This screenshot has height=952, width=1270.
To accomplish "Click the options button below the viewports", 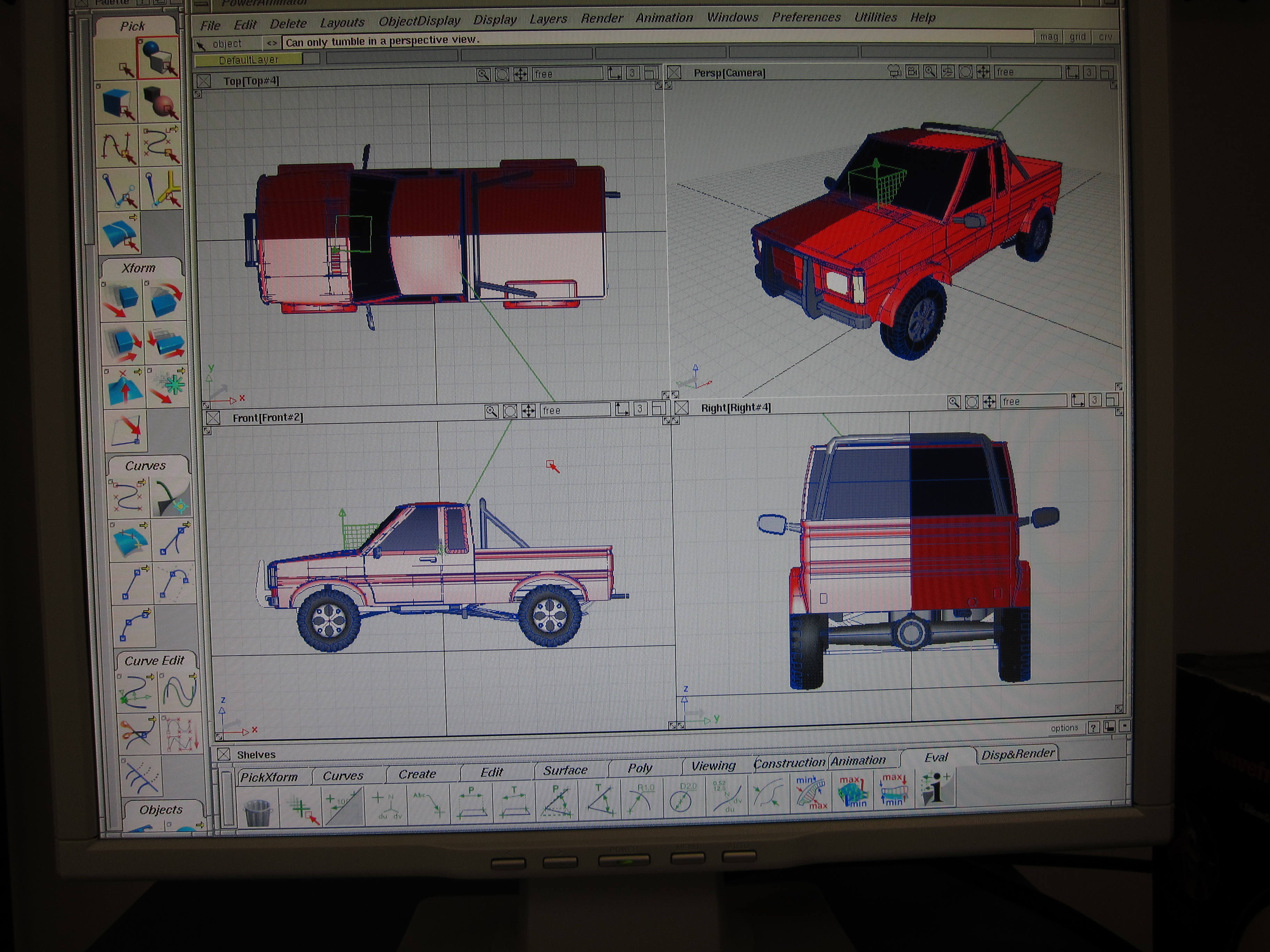I will (1064, 728).
